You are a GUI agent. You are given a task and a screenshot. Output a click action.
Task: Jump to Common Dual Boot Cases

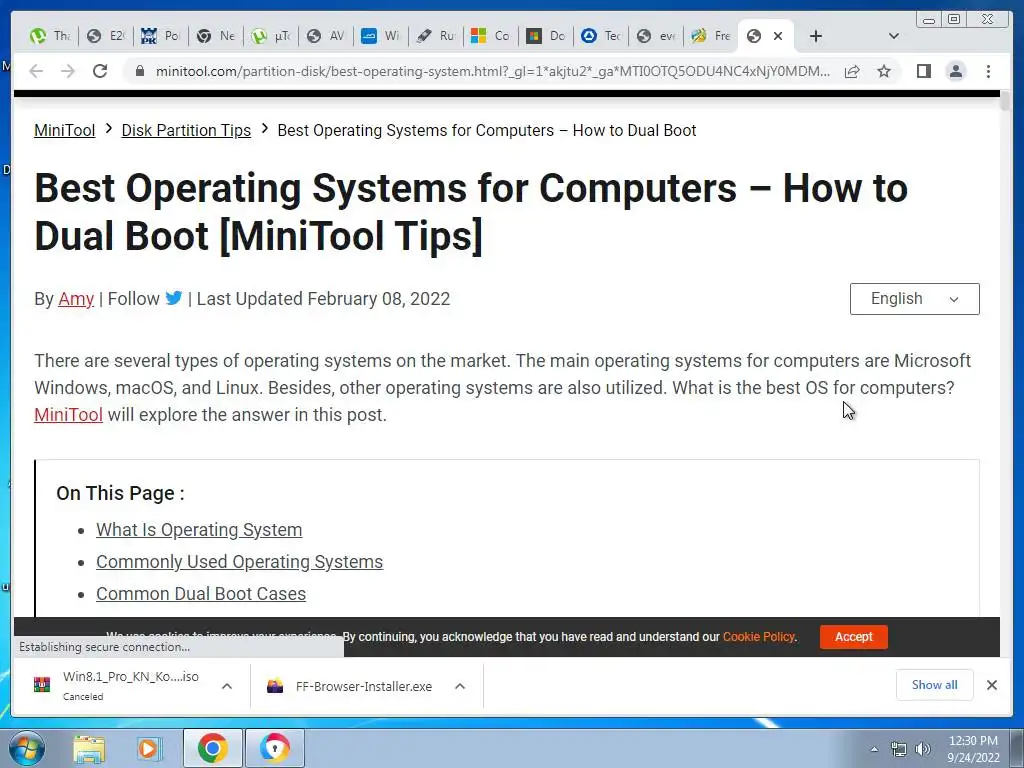tap(201, 594)
